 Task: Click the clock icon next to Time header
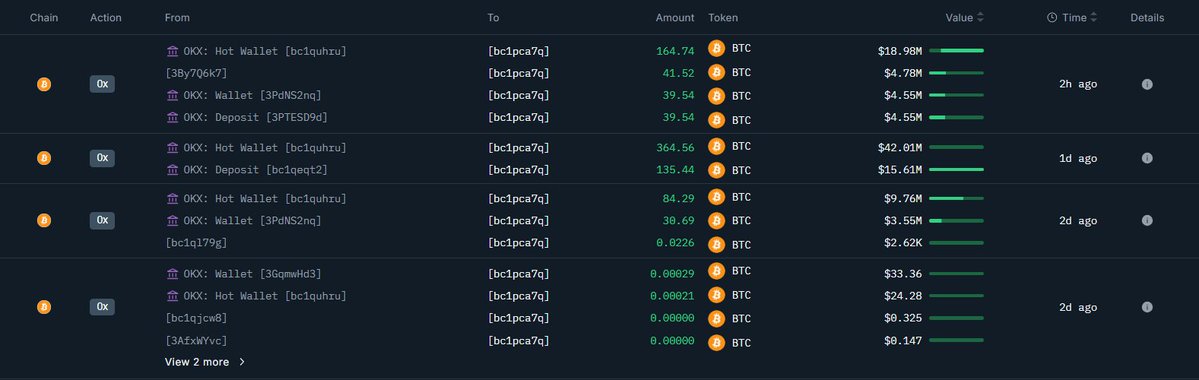[x=1052, y=18]
